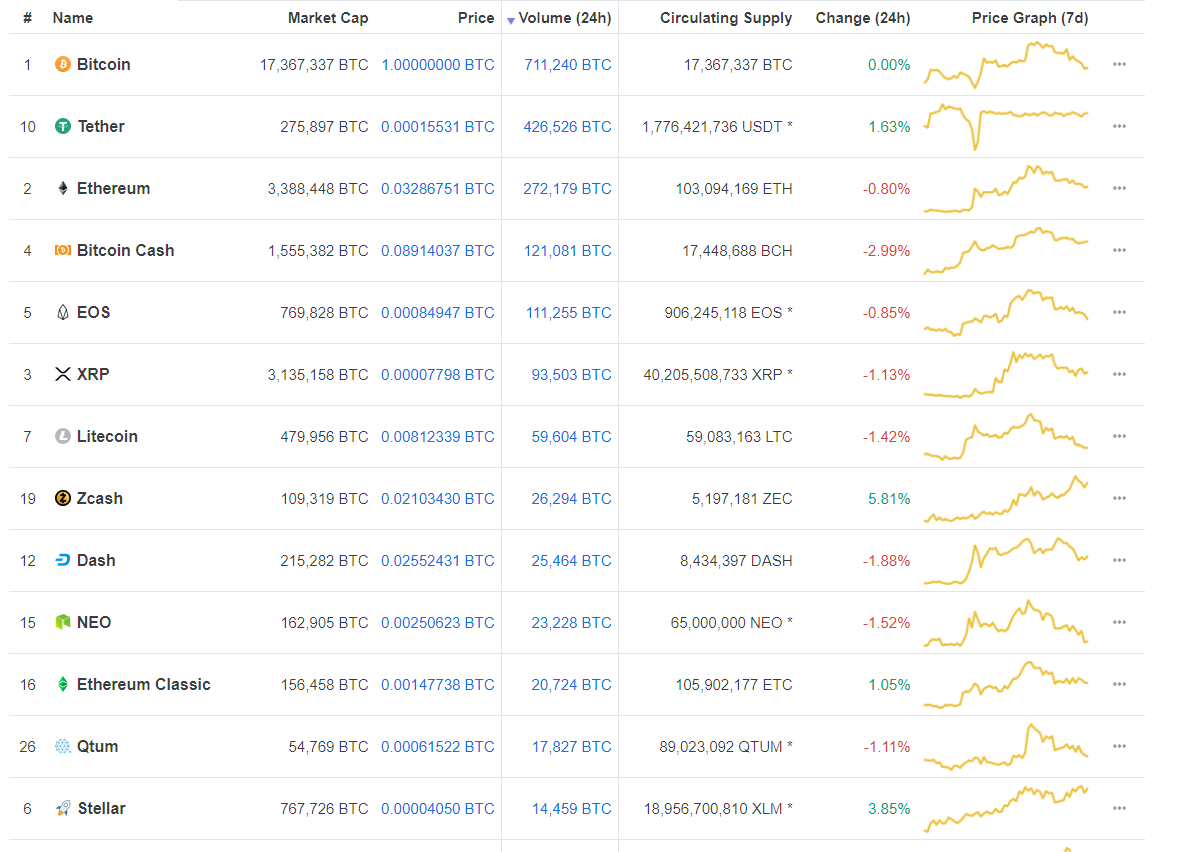Screen dimensions: 1179x852
Task: Open the more-options menu for Tether
Action: click(1120, 126)
